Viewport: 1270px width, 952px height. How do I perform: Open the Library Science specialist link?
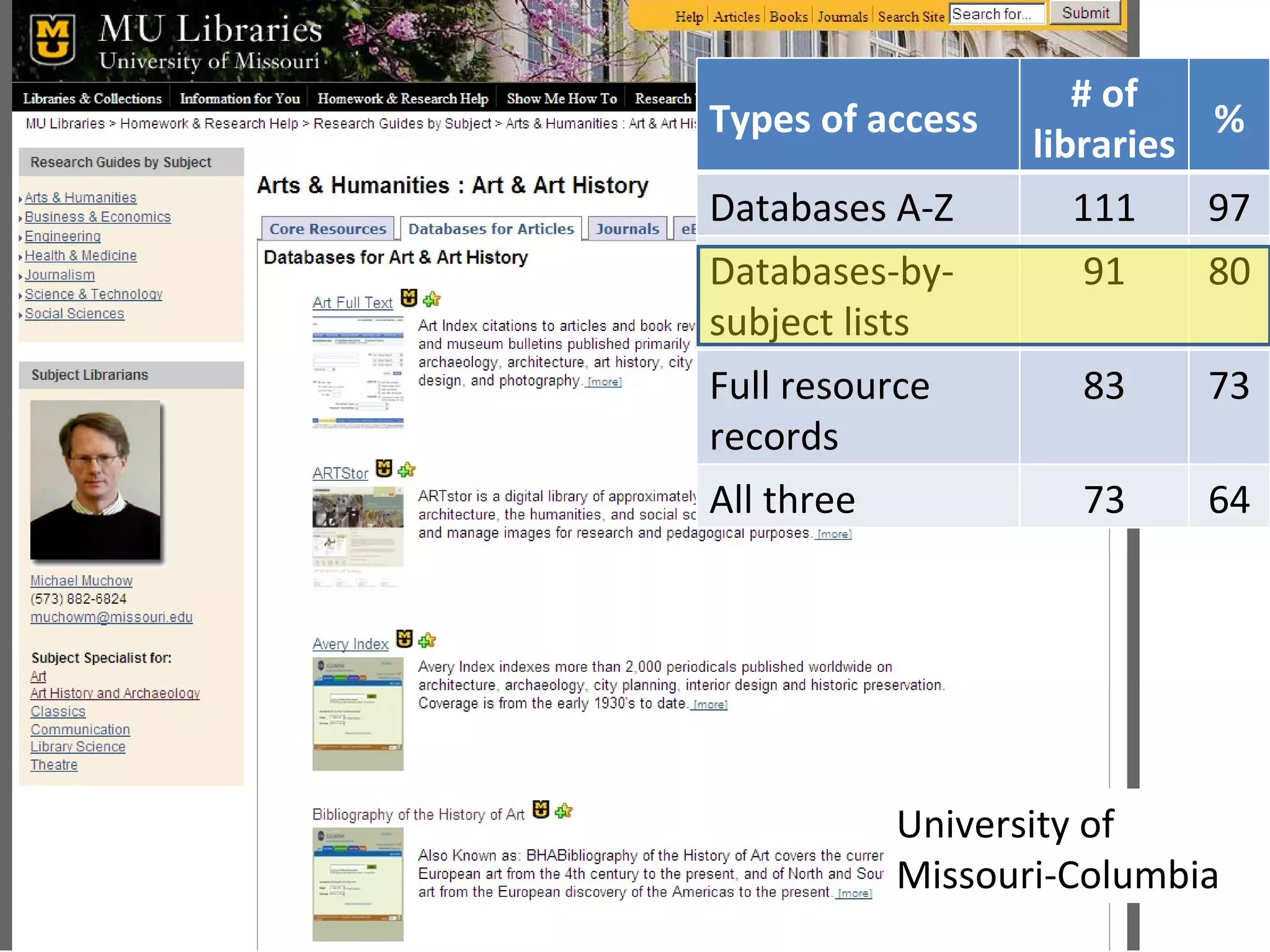click(78, 747)
